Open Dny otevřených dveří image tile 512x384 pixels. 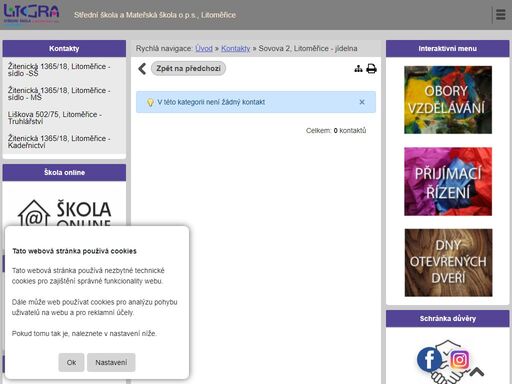click(x=448, y=263)
